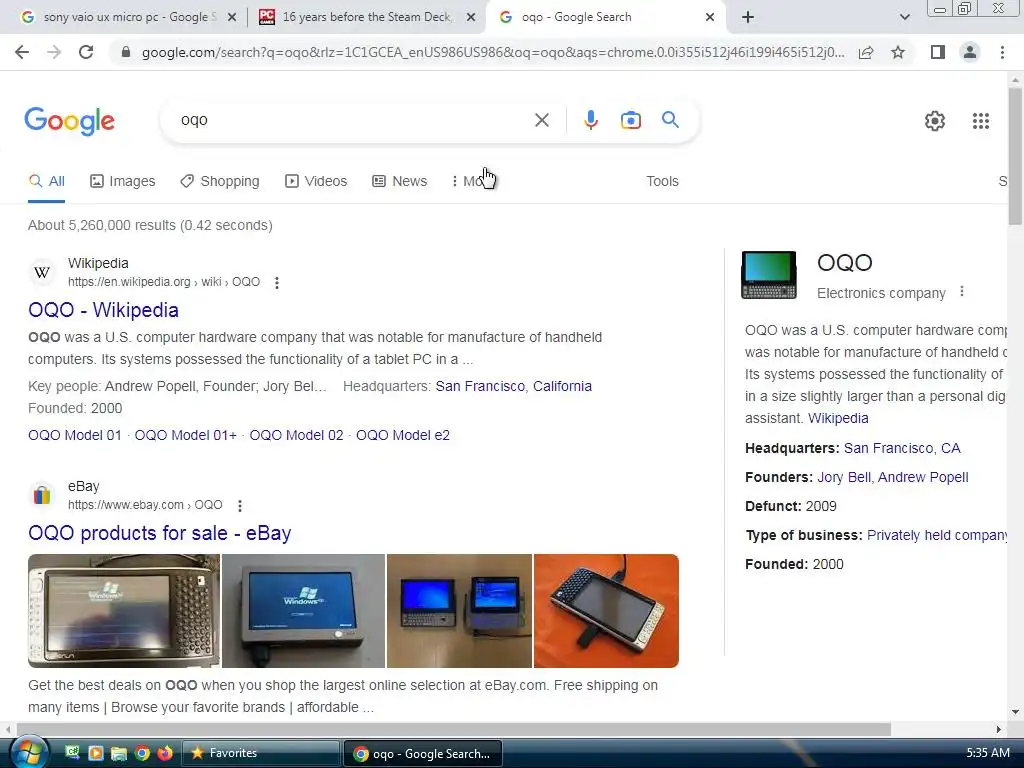This screenshot has width=1024, height=768.
Task: Open second eBay thumbnail of gray tablet
Action: (304, 611)
